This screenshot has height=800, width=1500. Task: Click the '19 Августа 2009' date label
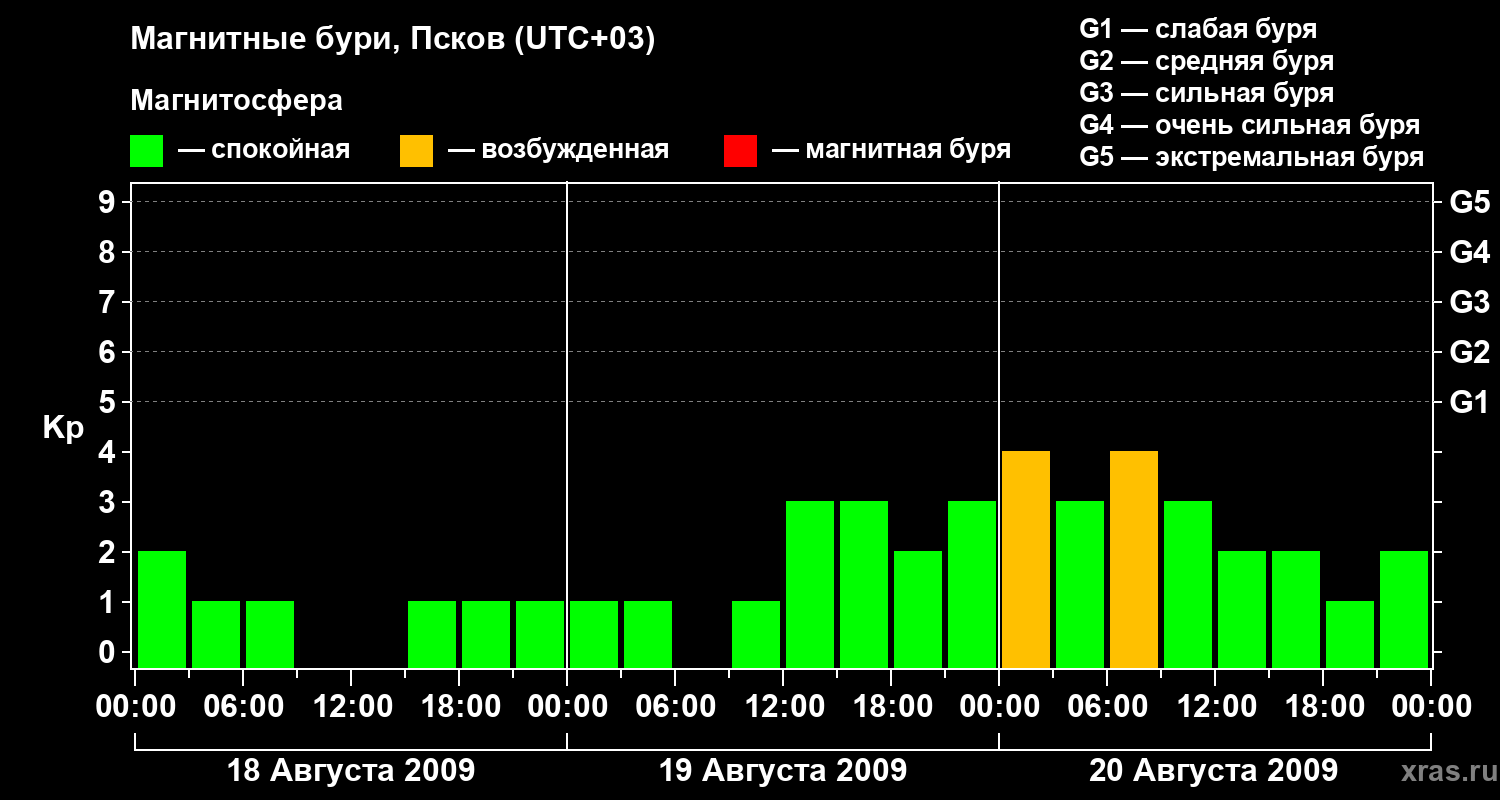click(783, 771)
